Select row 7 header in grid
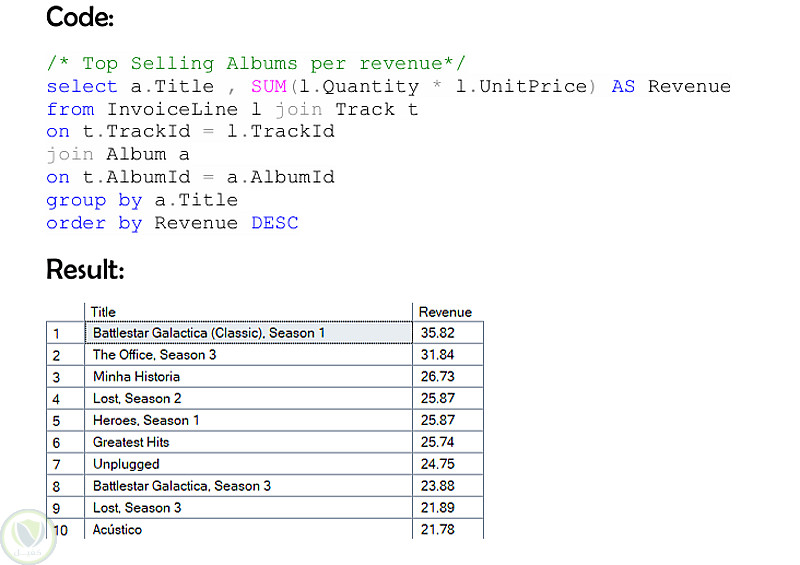800x565 pixels. (x=65, y=464)
